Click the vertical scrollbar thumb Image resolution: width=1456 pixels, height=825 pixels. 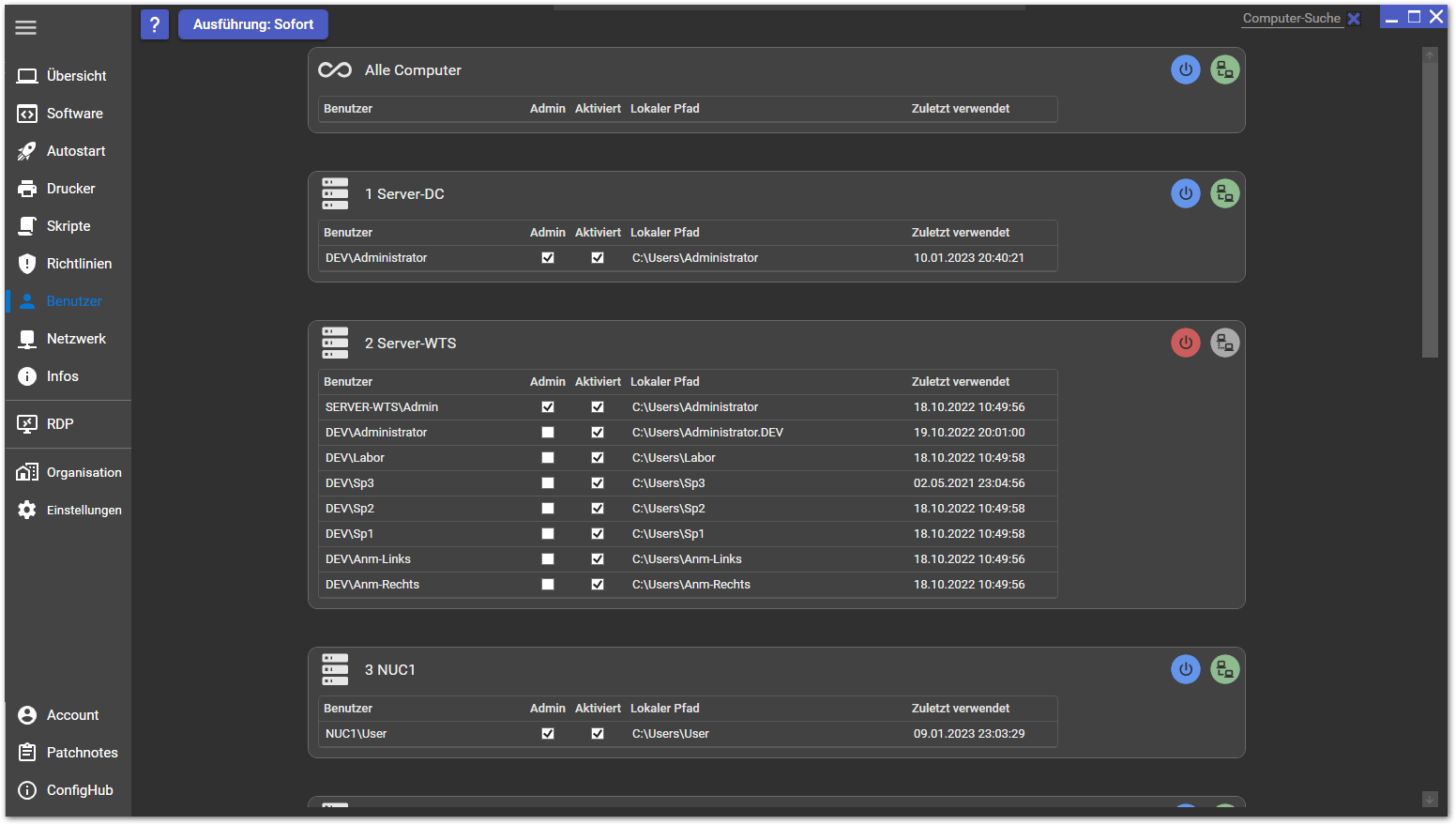tap(1430, 211)
